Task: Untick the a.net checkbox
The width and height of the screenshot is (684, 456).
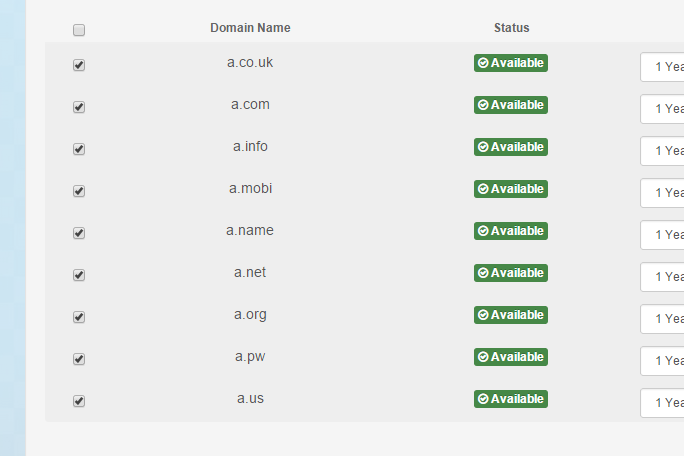Action: coord(79,275)
